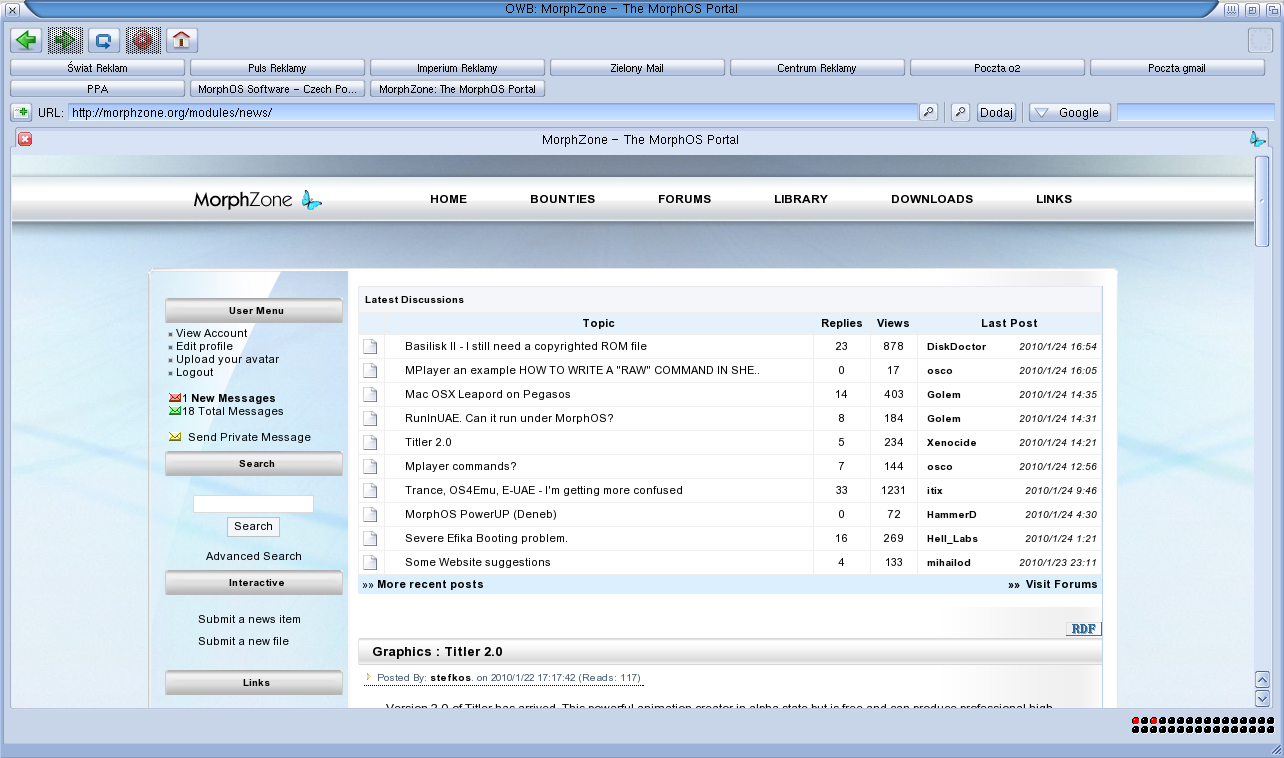Open Edit profile link
This screenshot has height=758, width=1284.
204,346
